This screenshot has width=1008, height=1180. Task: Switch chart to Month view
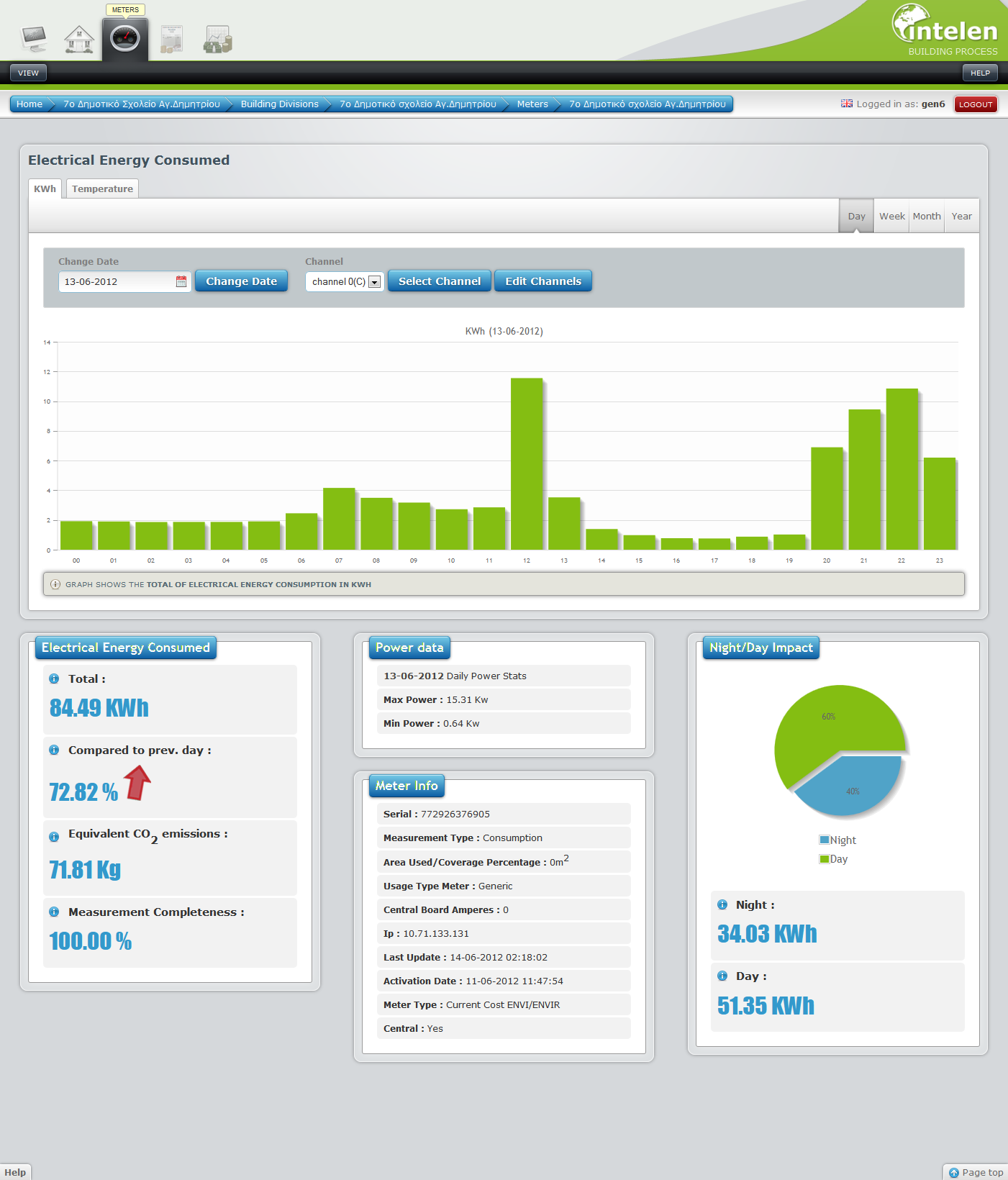coord(926,216)
